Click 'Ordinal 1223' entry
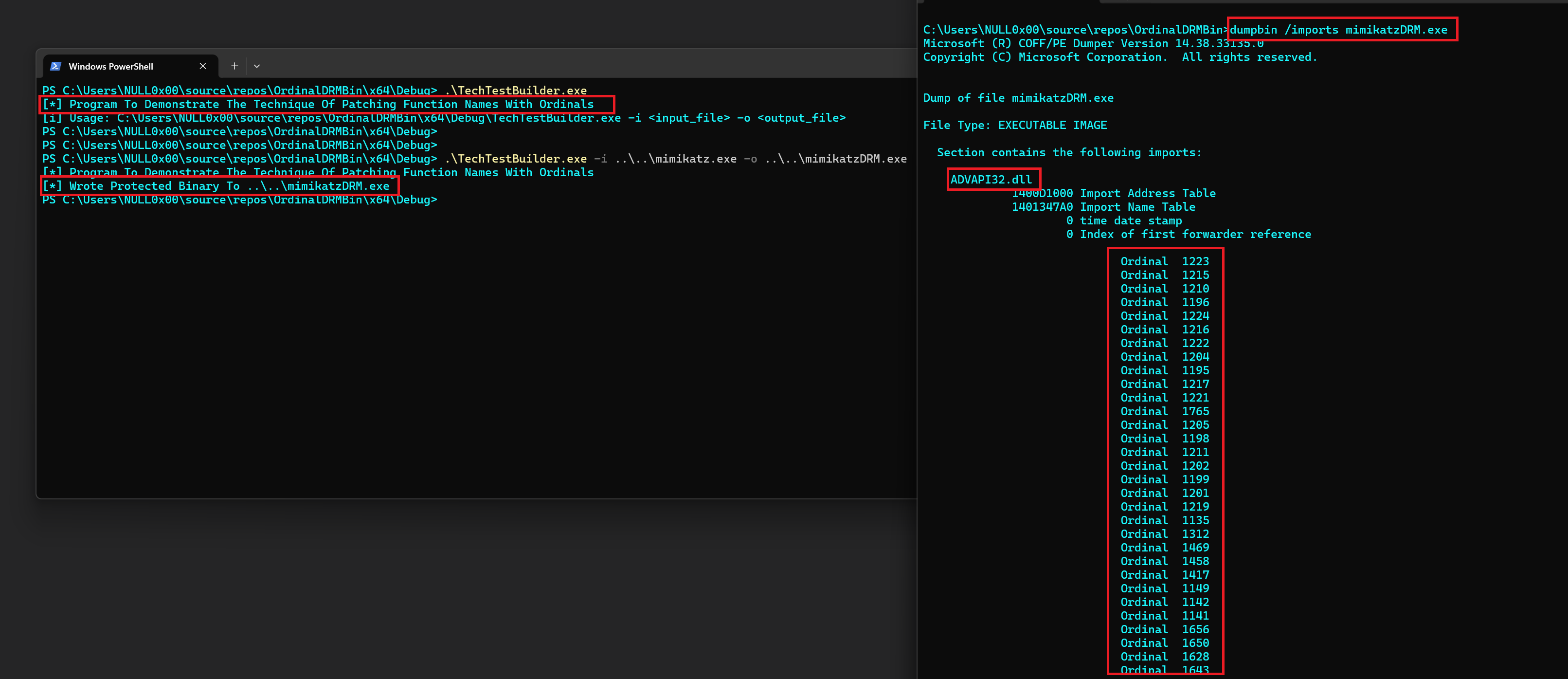The height and width of the screenshot is (679, 1568). [1165, 261]
